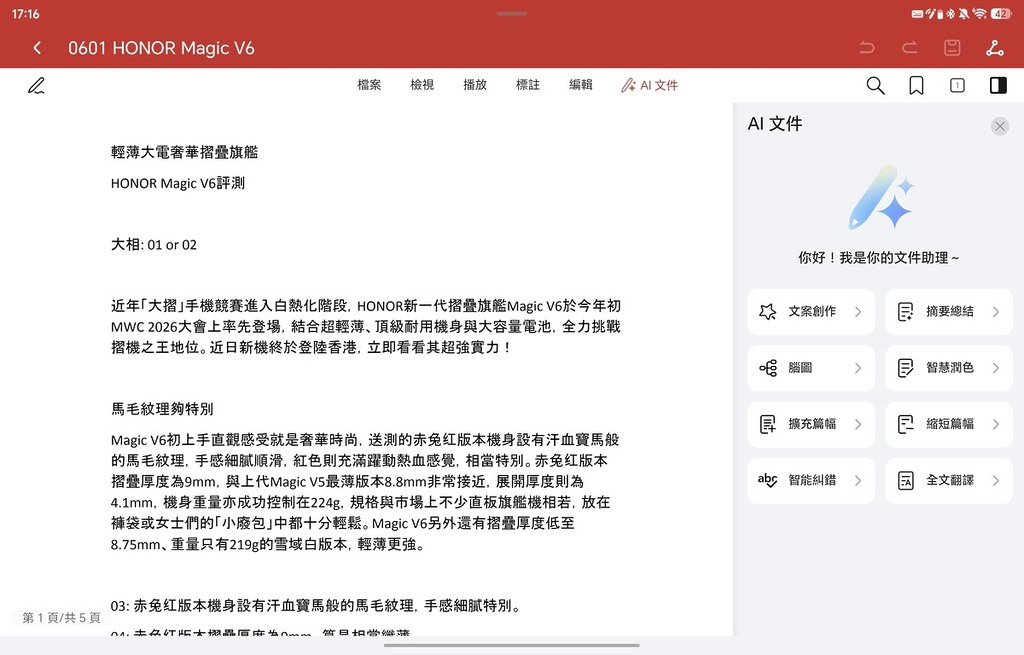
Task: Expand the 腦圖 chevron
Action: coord(858,368)
